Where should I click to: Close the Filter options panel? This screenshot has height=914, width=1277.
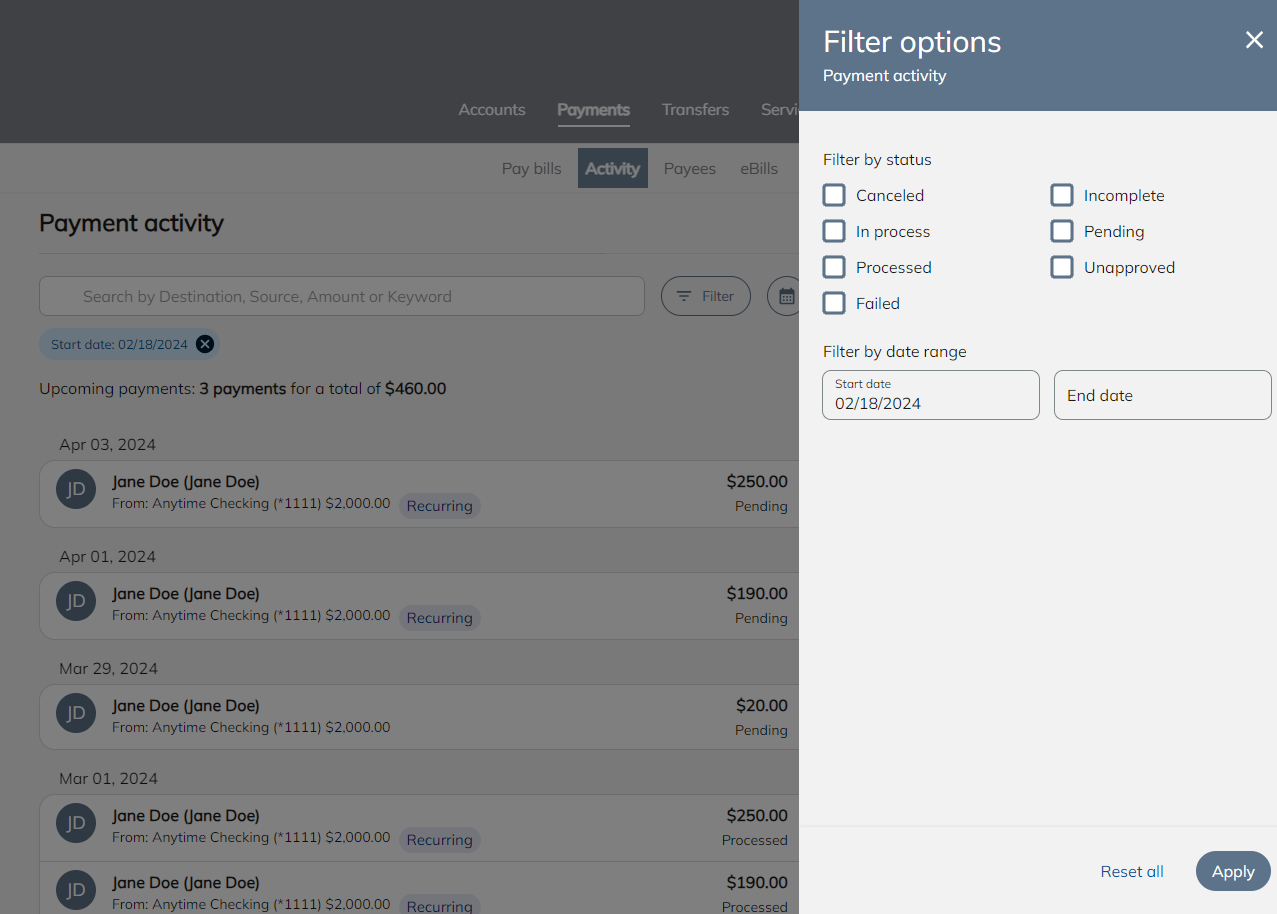pos(1254,40)
